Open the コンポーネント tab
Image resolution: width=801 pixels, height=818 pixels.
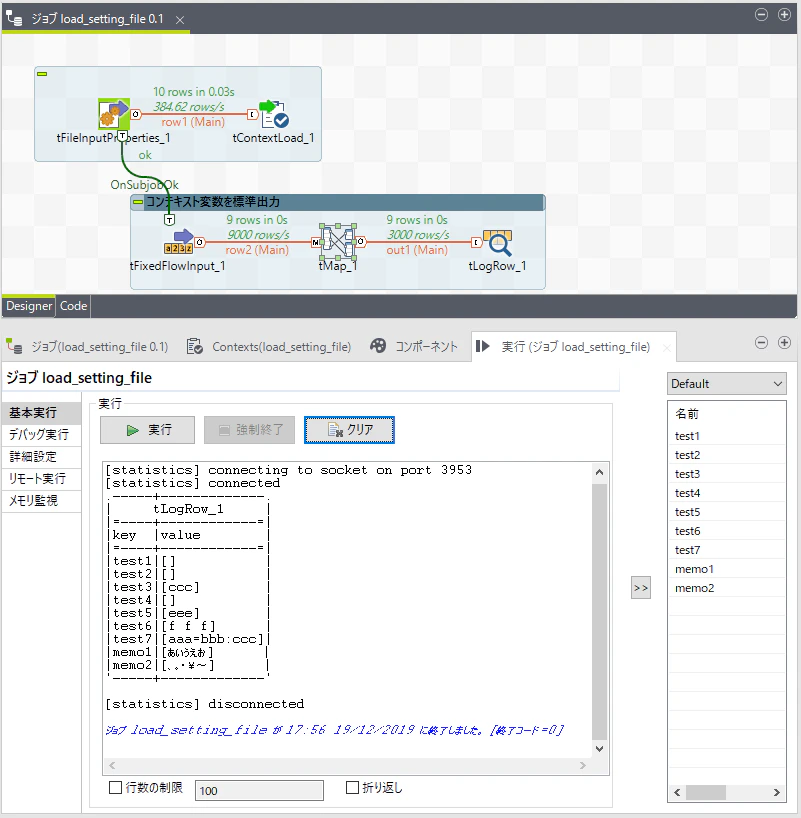point(414,347)
